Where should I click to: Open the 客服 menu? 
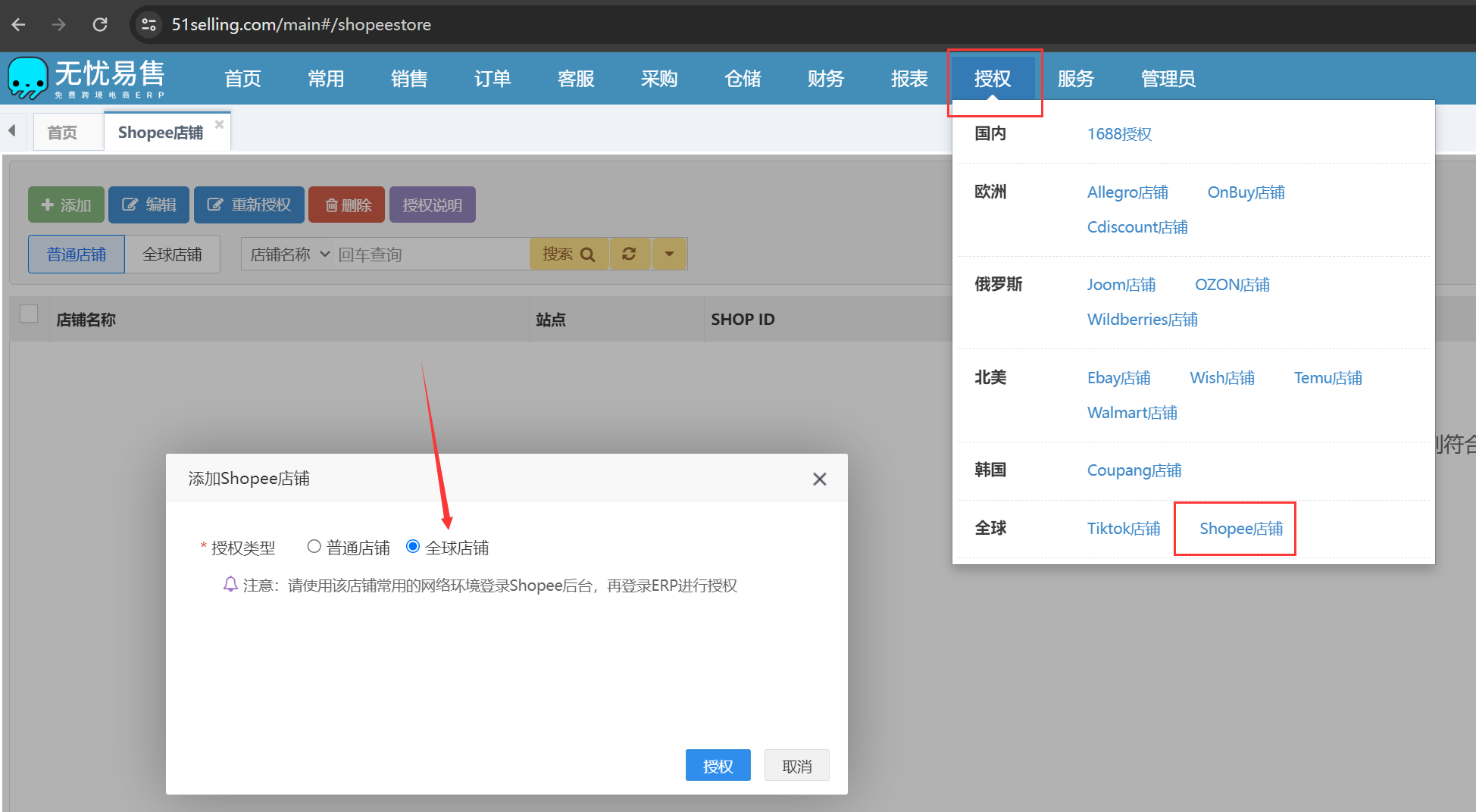coord(576,78)
